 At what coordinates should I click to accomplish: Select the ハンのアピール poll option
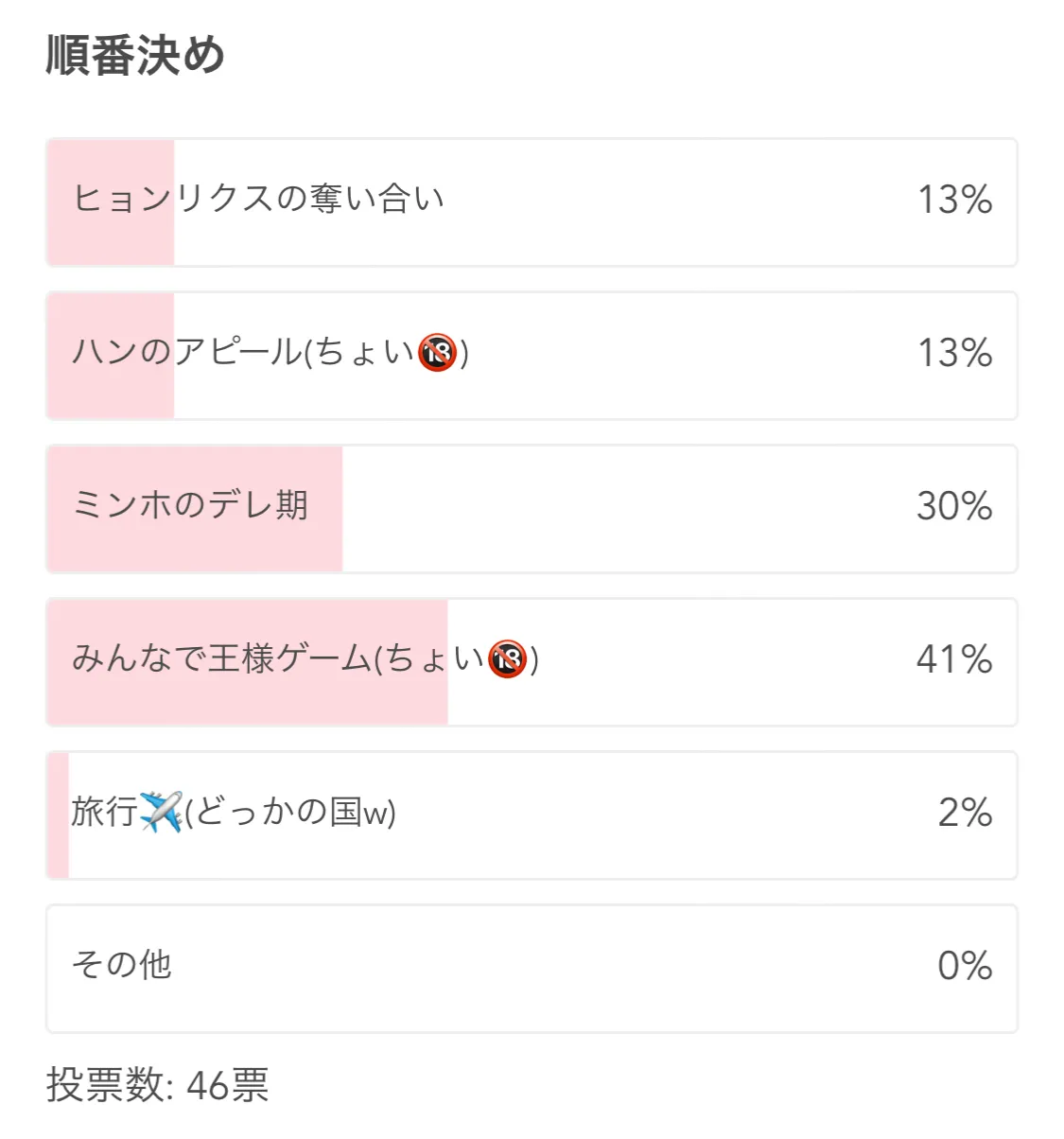(532, 356)
